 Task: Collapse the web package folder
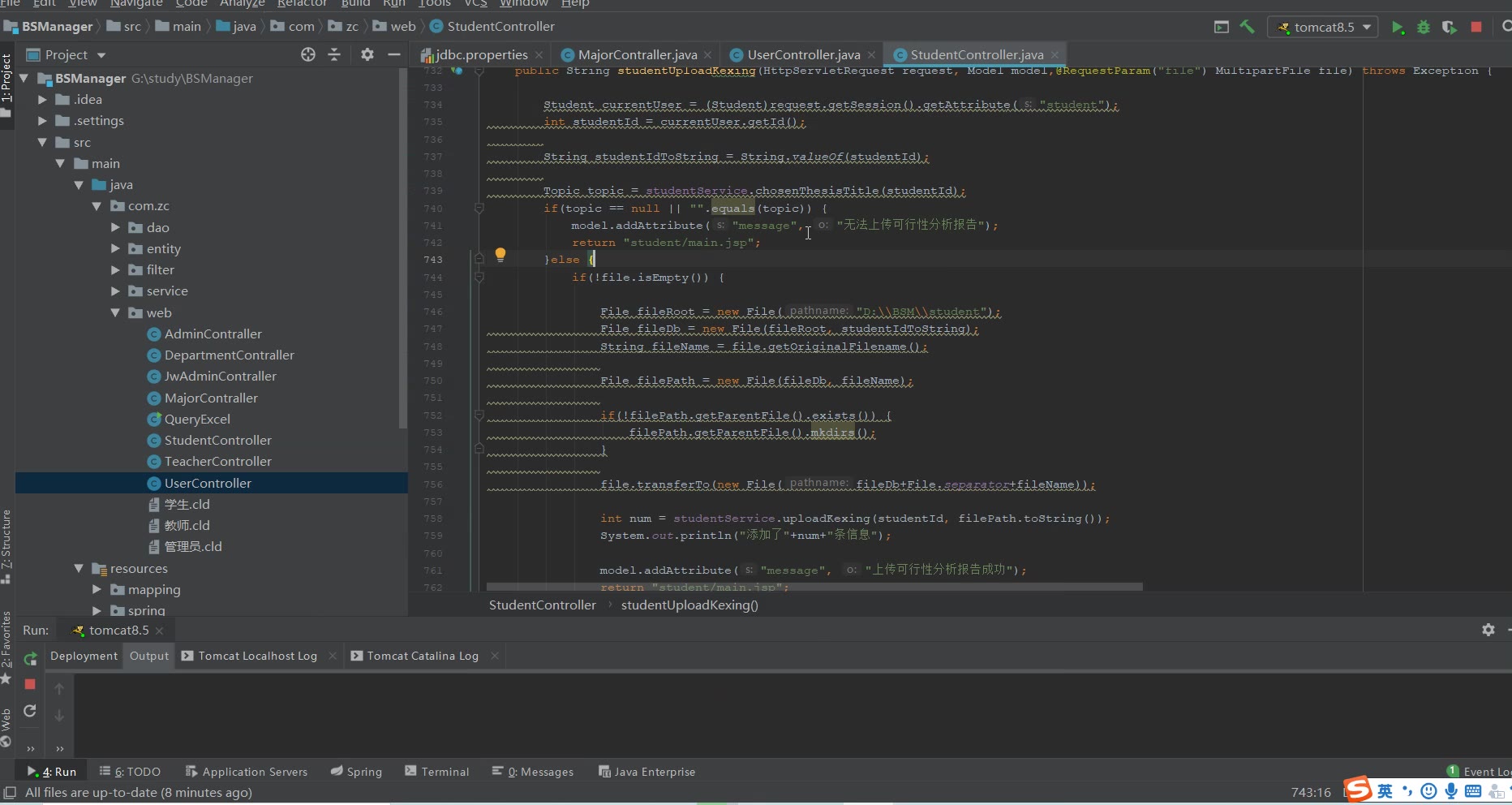(x=115, y=313)
